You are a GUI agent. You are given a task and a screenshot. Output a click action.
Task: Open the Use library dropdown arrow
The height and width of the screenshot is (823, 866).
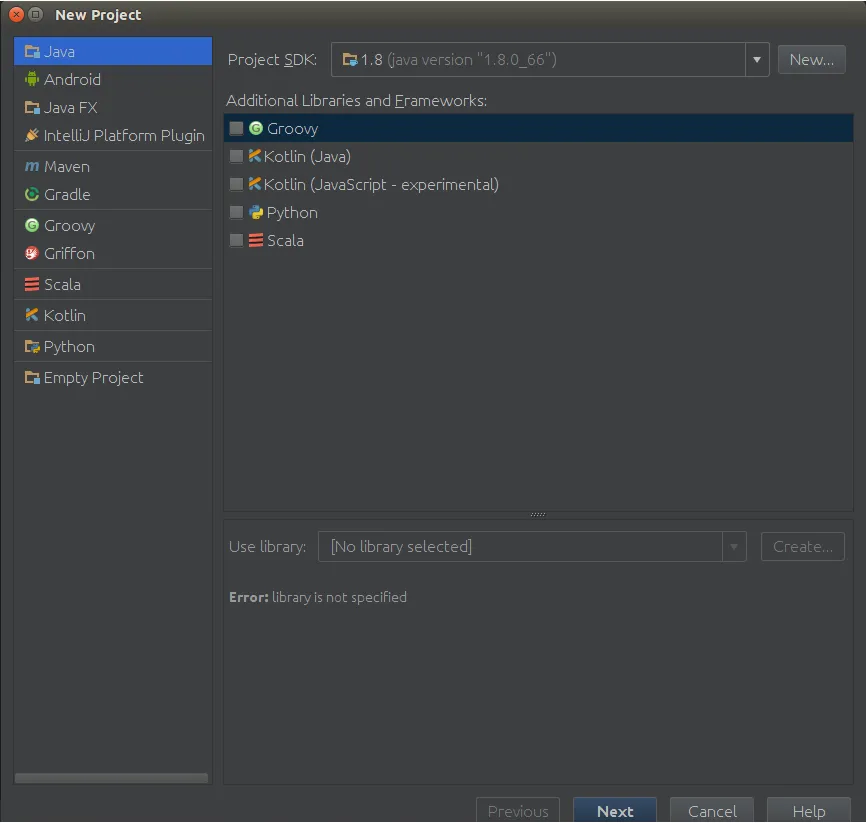(734, 547)
